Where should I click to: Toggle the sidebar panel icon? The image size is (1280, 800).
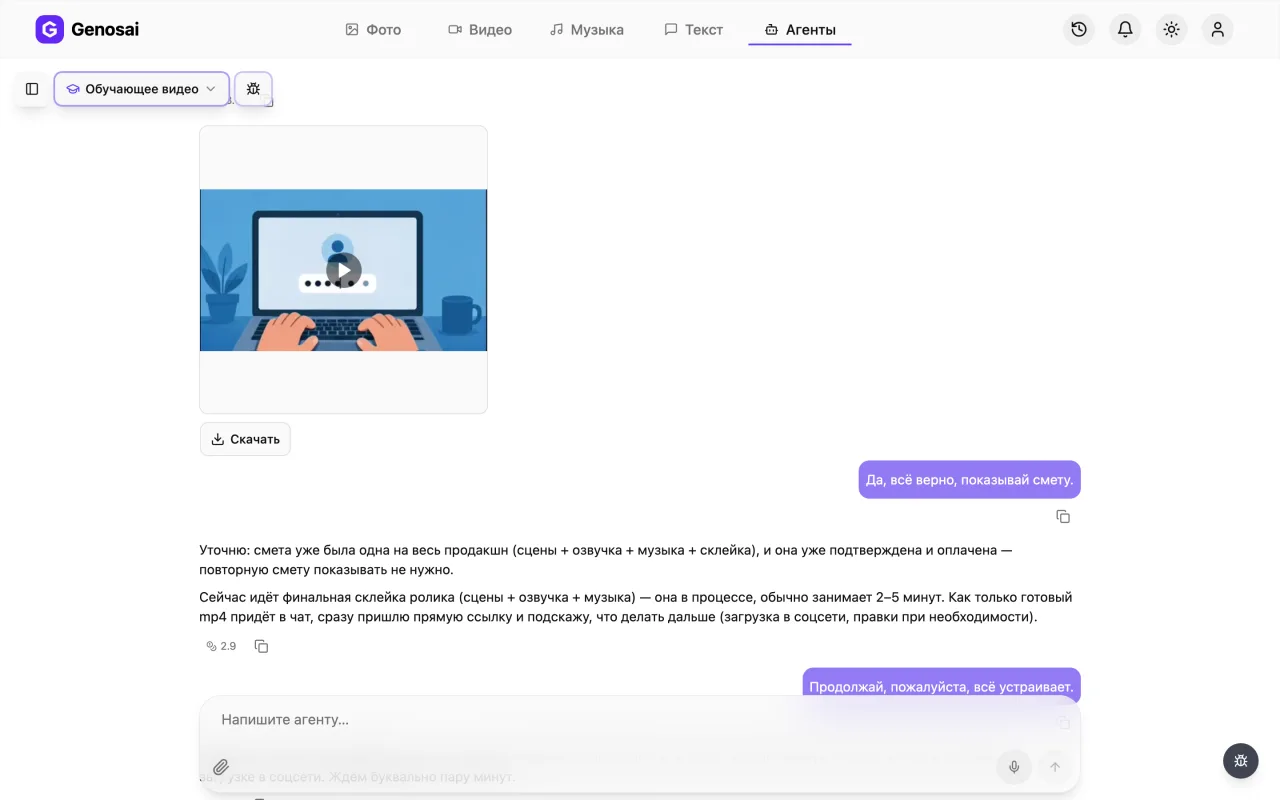coord(32,89)
